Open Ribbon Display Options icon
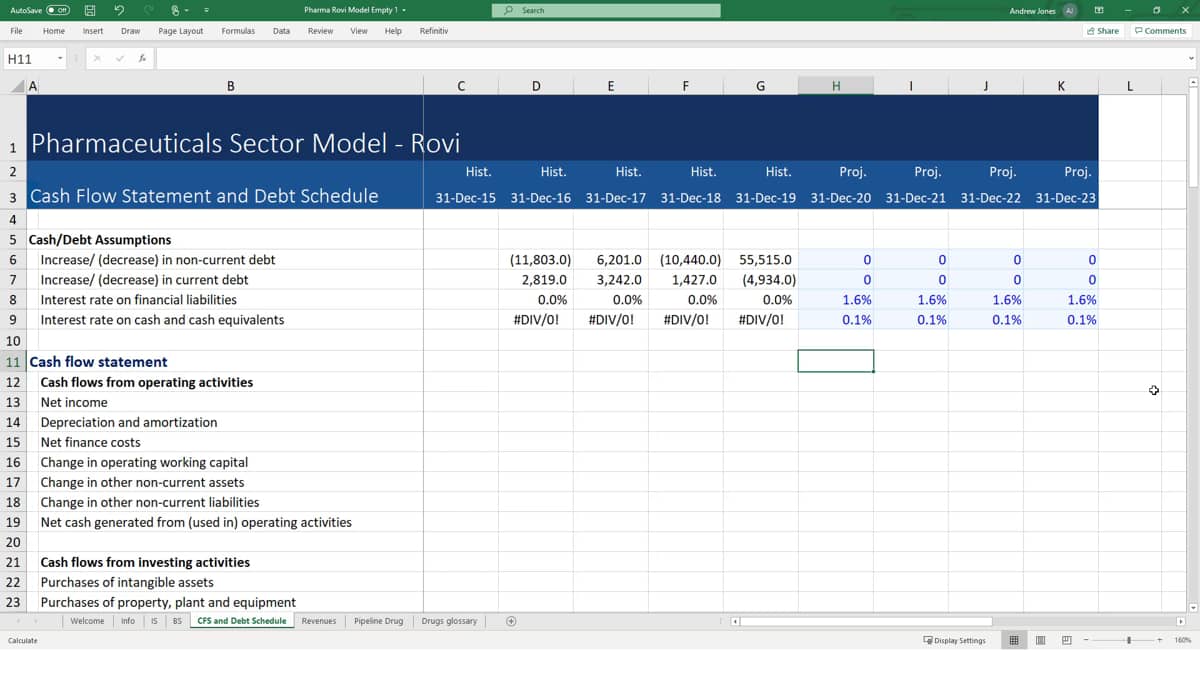The height and width of the screenshot is (675, 1200). 1099,10
